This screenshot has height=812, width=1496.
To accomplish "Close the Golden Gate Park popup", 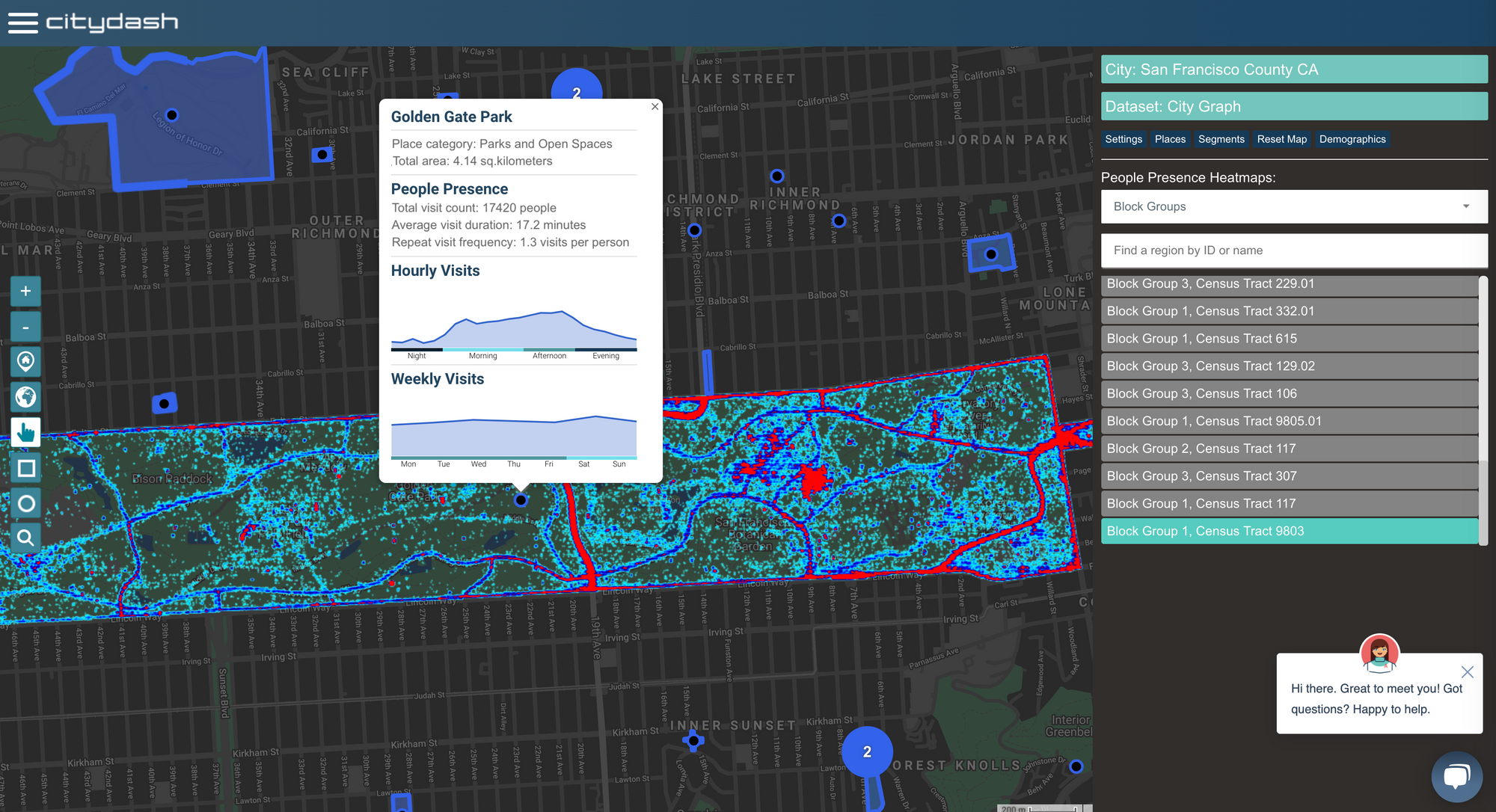I will (654, 107).
